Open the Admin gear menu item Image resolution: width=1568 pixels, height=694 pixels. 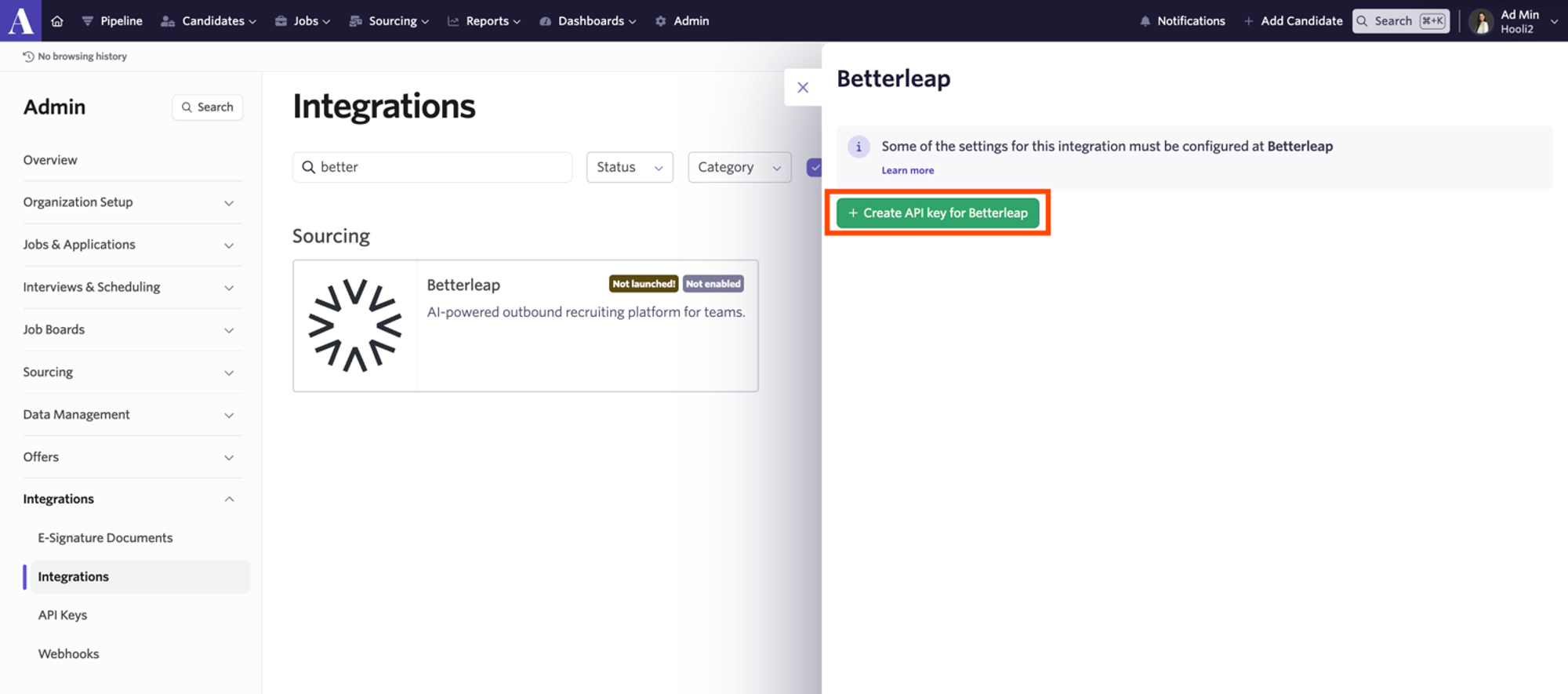682,21
